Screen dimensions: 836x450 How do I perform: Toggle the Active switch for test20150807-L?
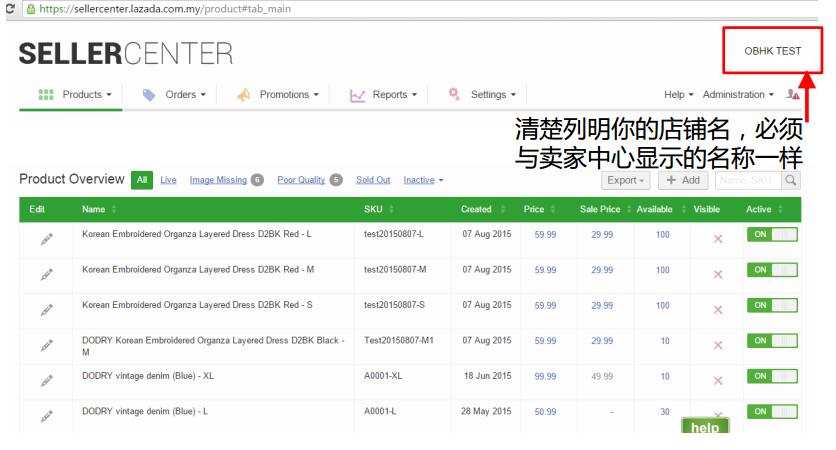(x=771, y=234)
